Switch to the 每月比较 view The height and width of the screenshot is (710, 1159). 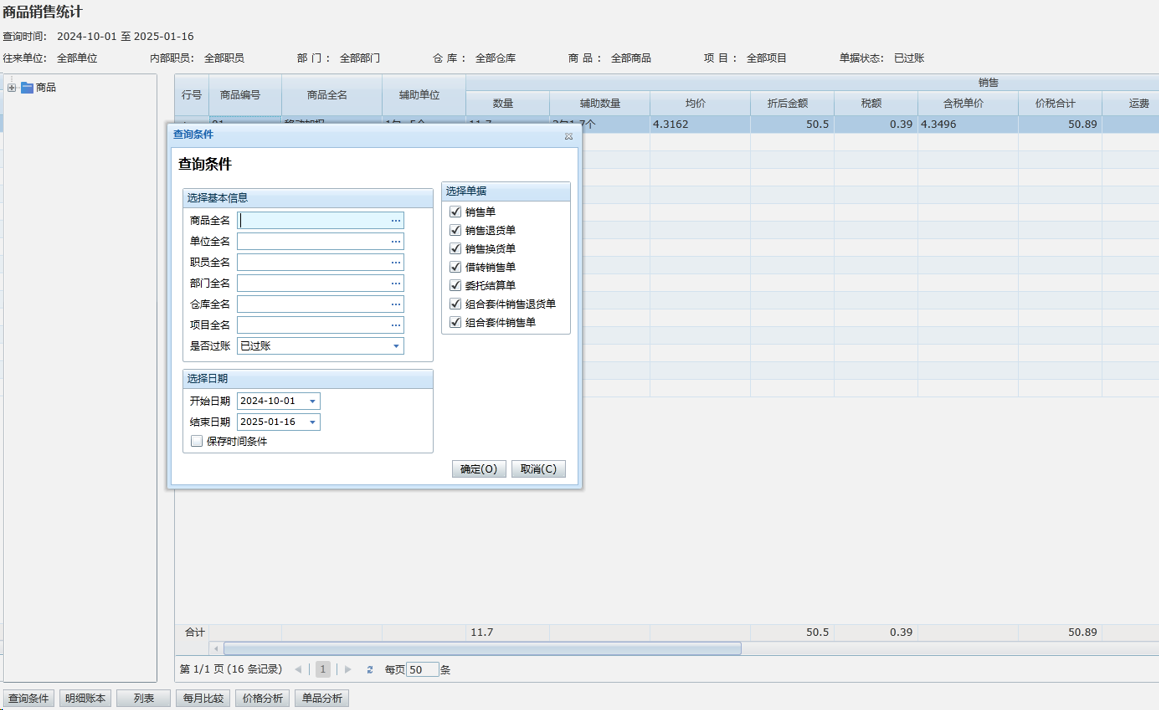(204, 698)
